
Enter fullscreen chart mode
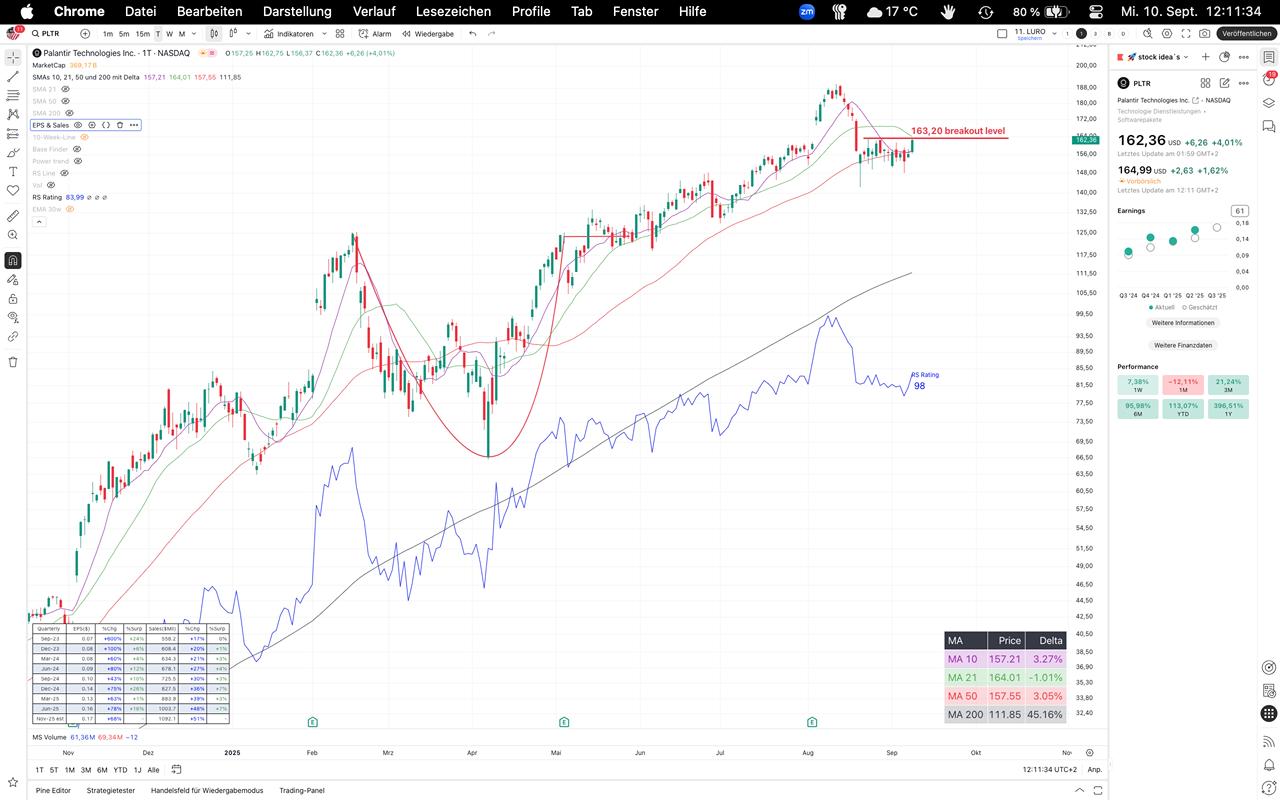click(1185, 33)
